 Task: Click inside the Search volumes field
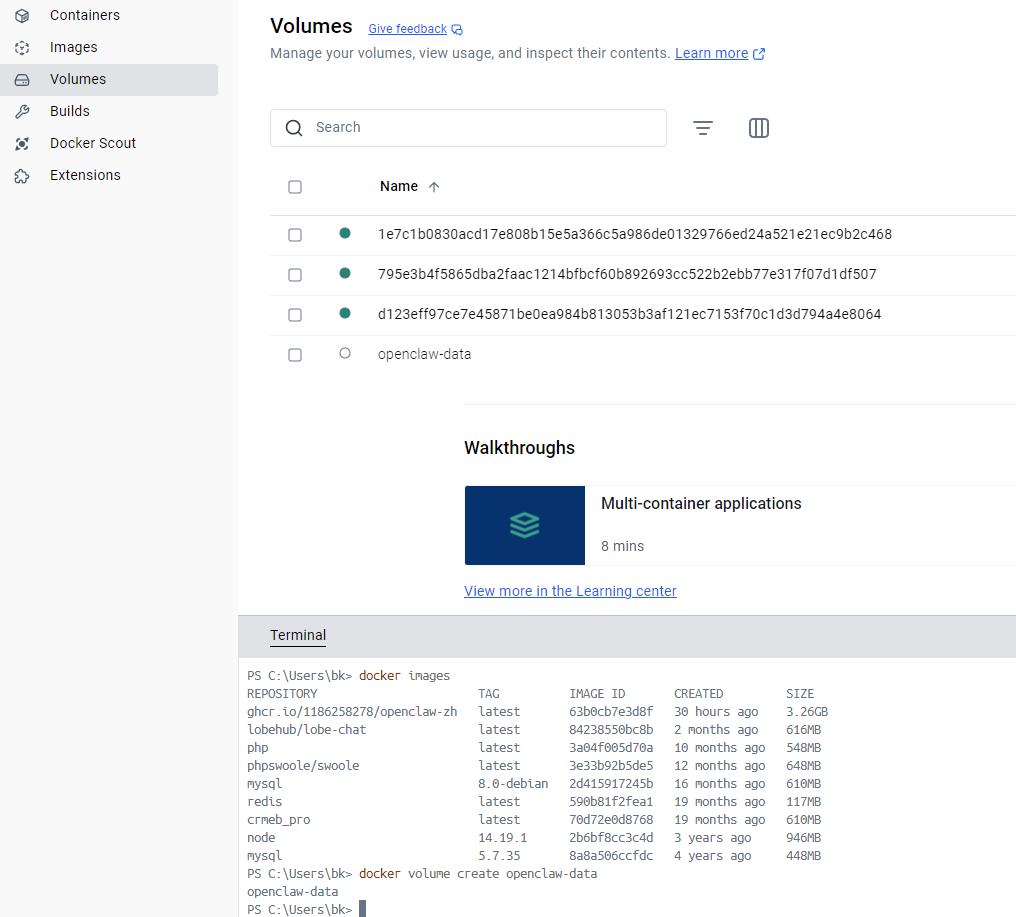468,128
